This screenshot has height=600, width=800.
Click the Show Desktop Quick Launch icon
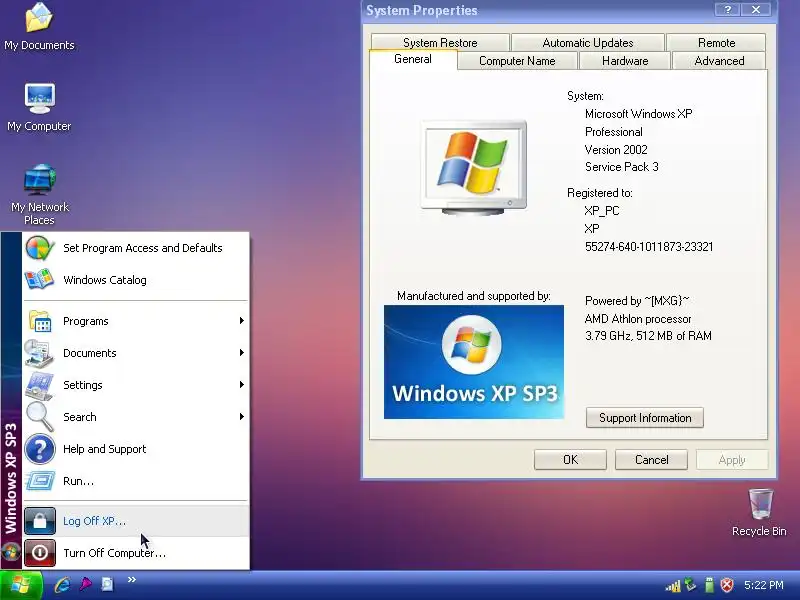(x=107, y=584)
